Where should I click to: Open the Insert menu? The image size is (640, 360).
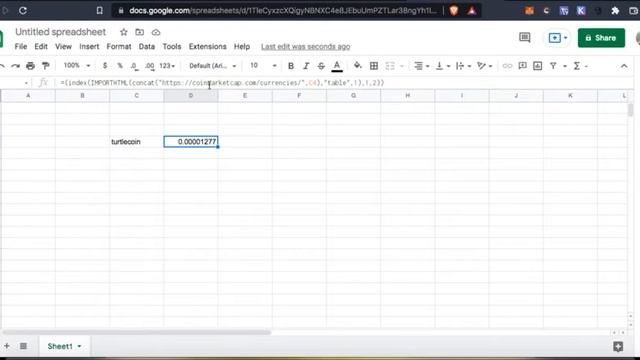89,47
